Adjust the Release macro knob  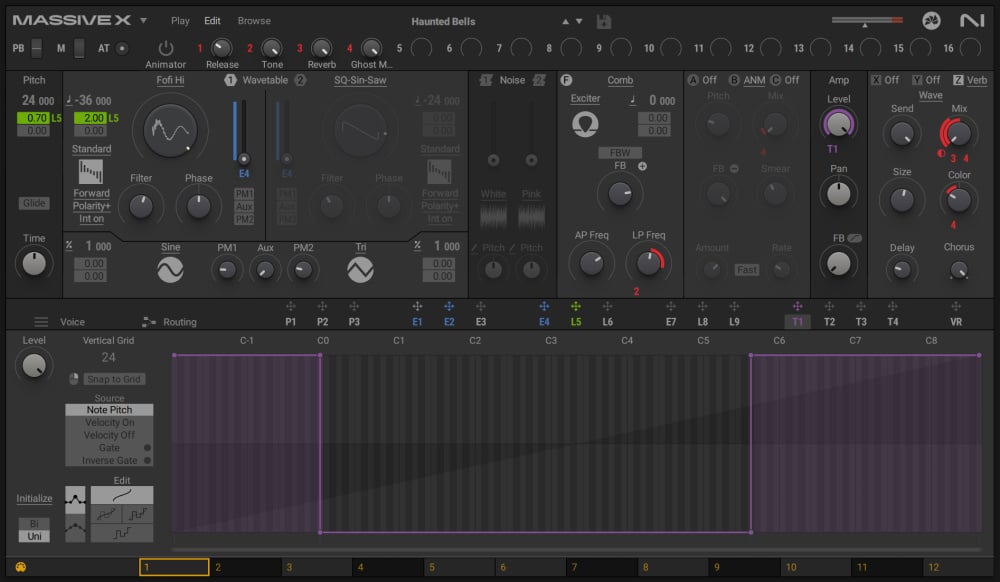click(221, 48)
